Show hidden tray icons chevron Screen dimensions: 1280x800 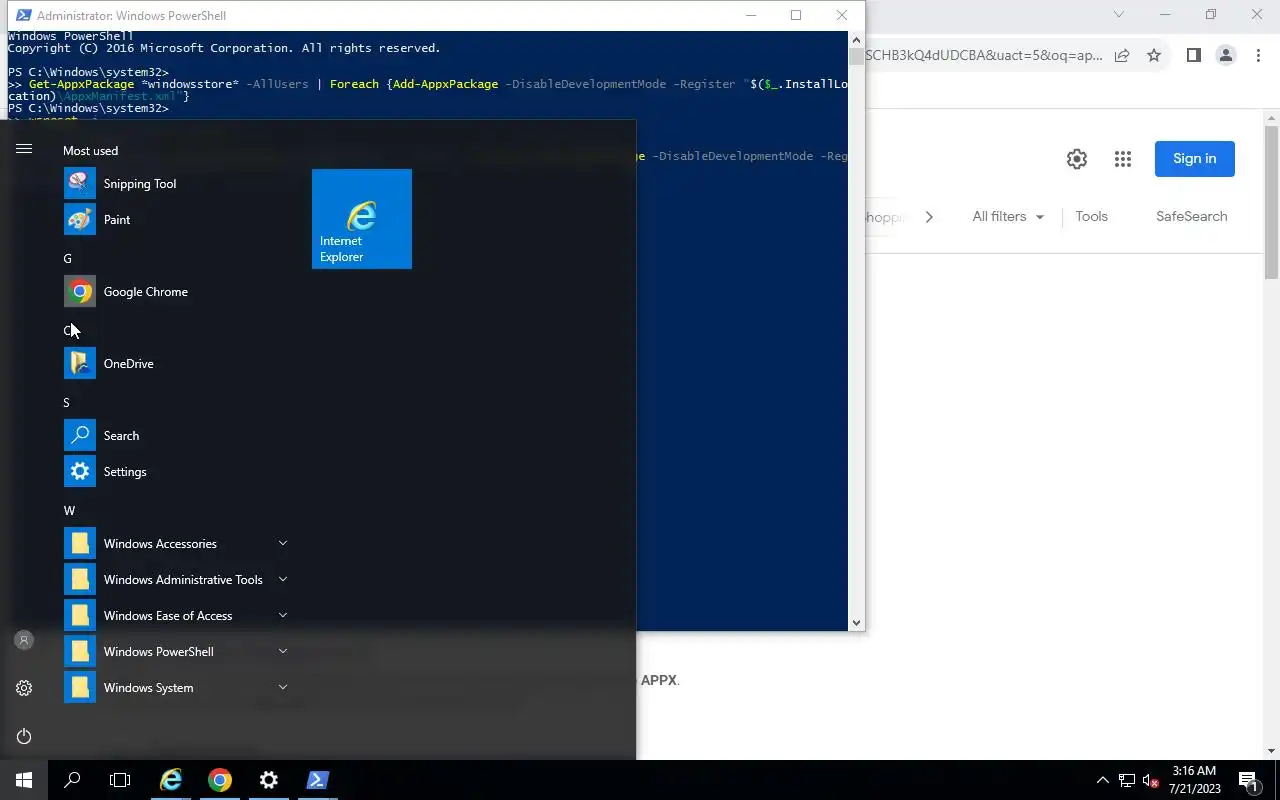coord(1103,780)
